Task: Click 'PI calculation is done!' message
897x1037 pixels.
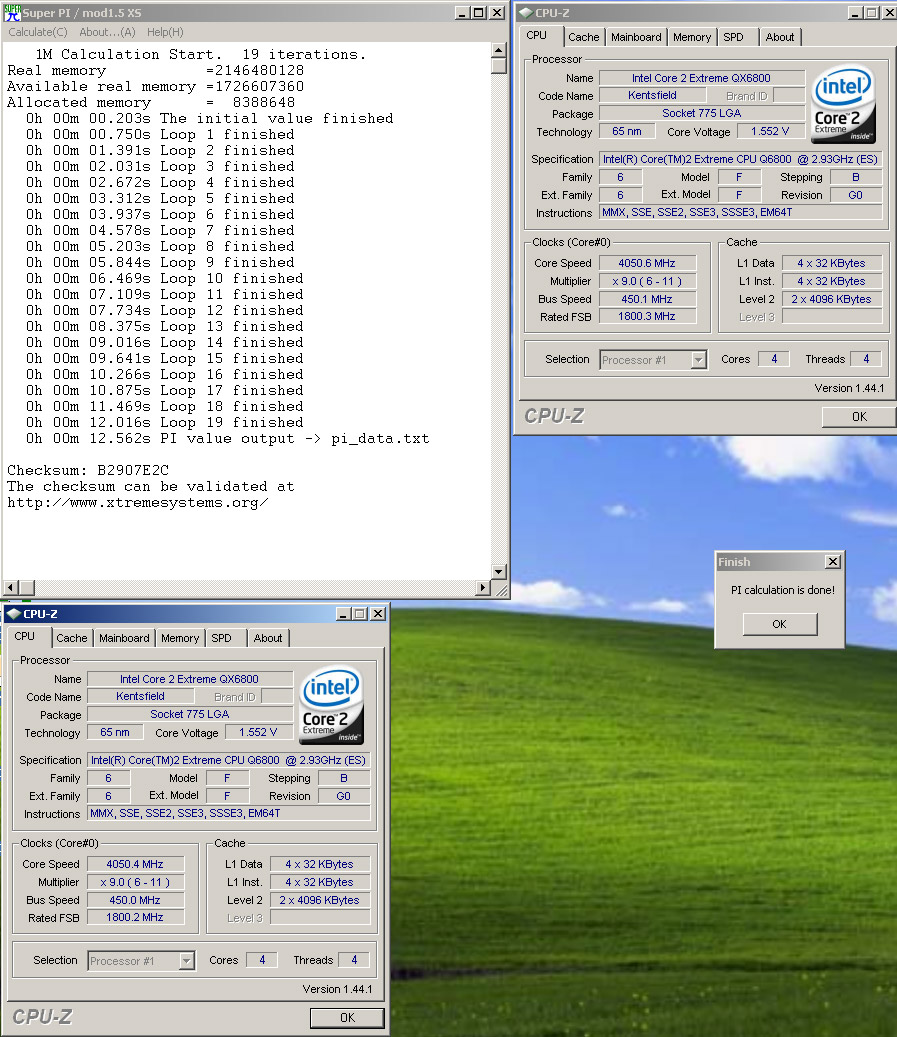Action: click(x=783, y=590)
